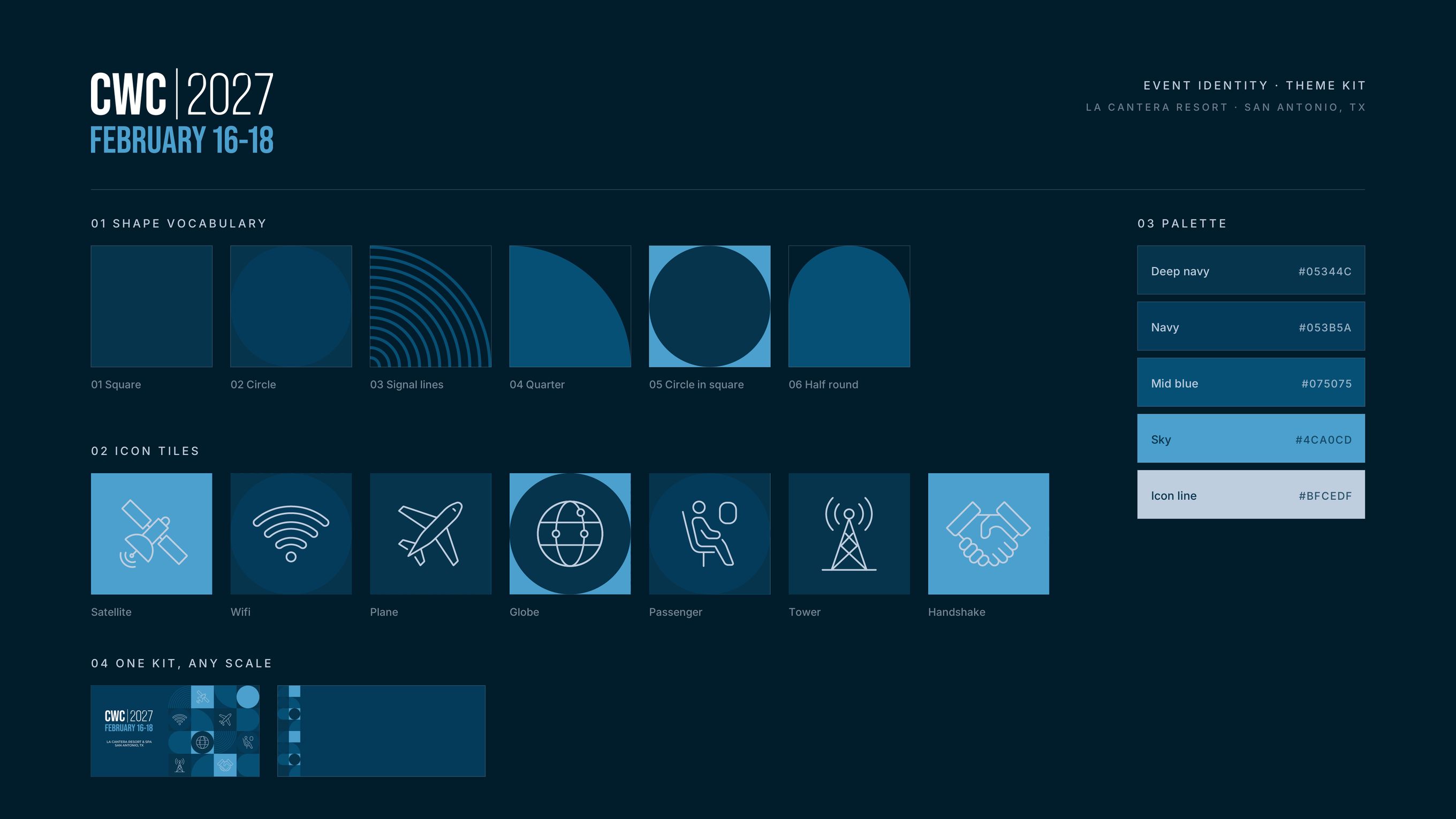Select the 01 Square shape tile
1456x819 pixels.
click(x=151, y=306)
